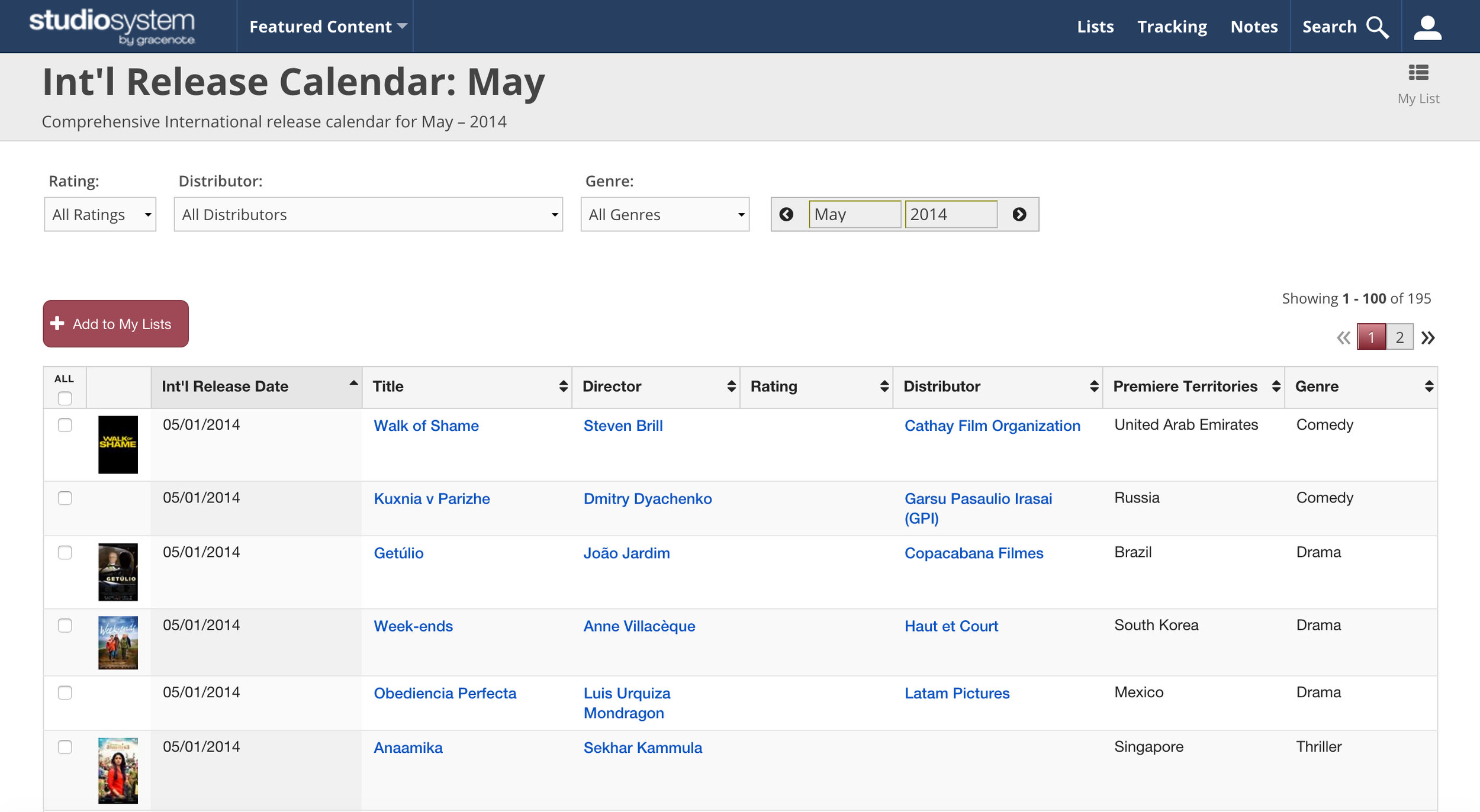Open the user account profile icon

point(1427,27)
